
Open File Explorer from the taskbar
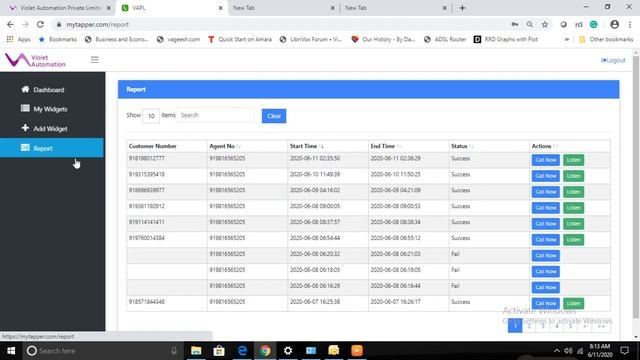click(196, 351)
